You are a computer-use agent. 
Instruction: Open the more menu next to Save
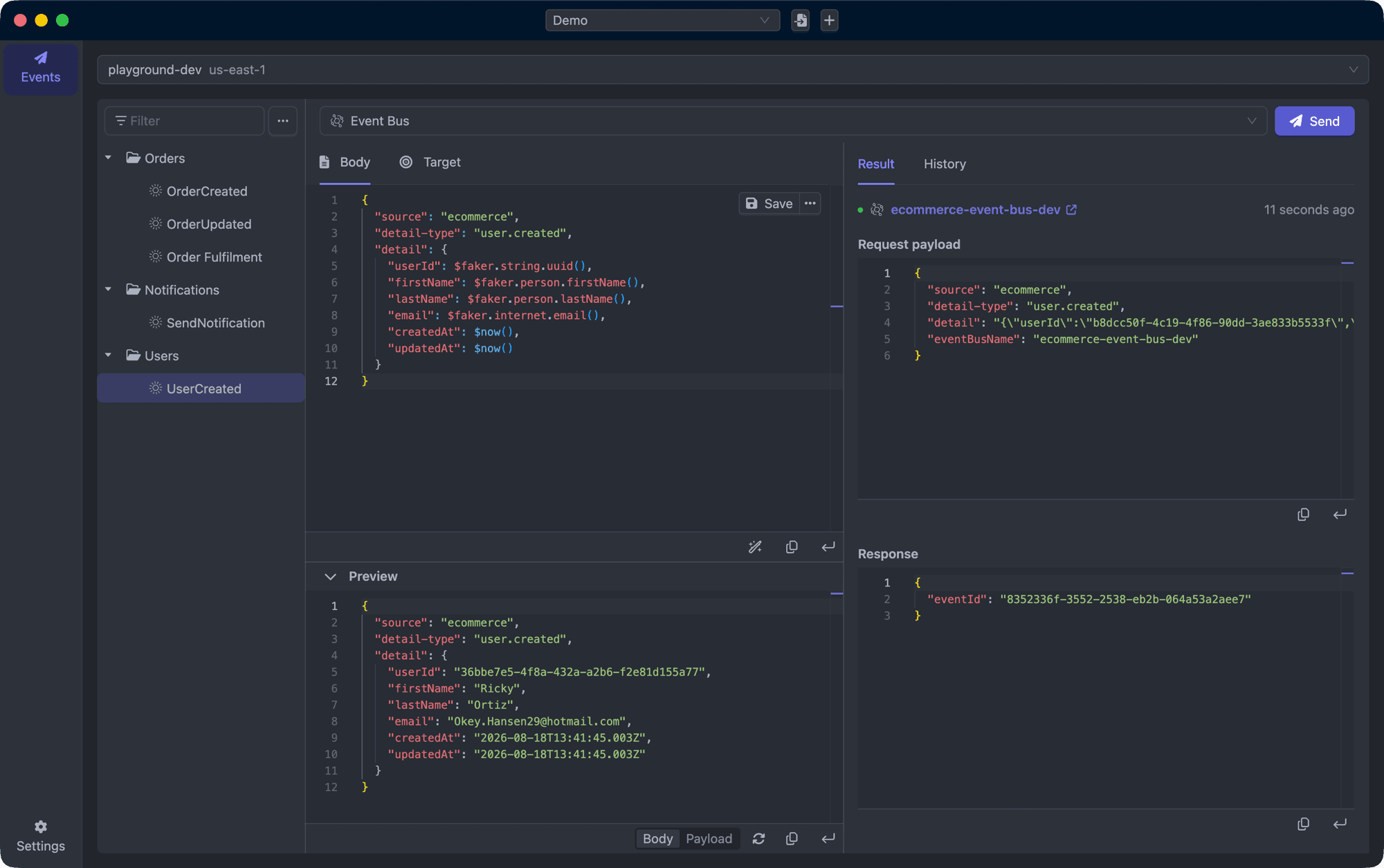tap(810, 203)
